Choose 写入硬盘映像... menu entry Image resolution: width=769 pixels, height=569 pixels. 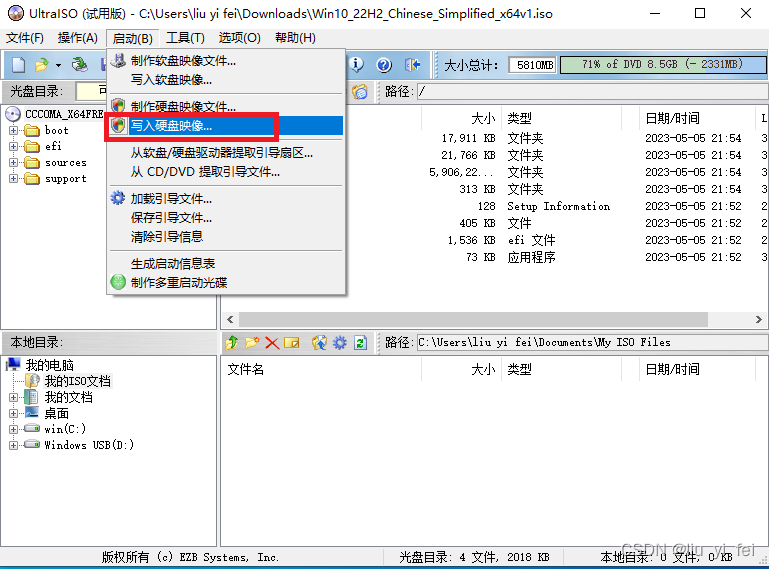pos(226,126)
